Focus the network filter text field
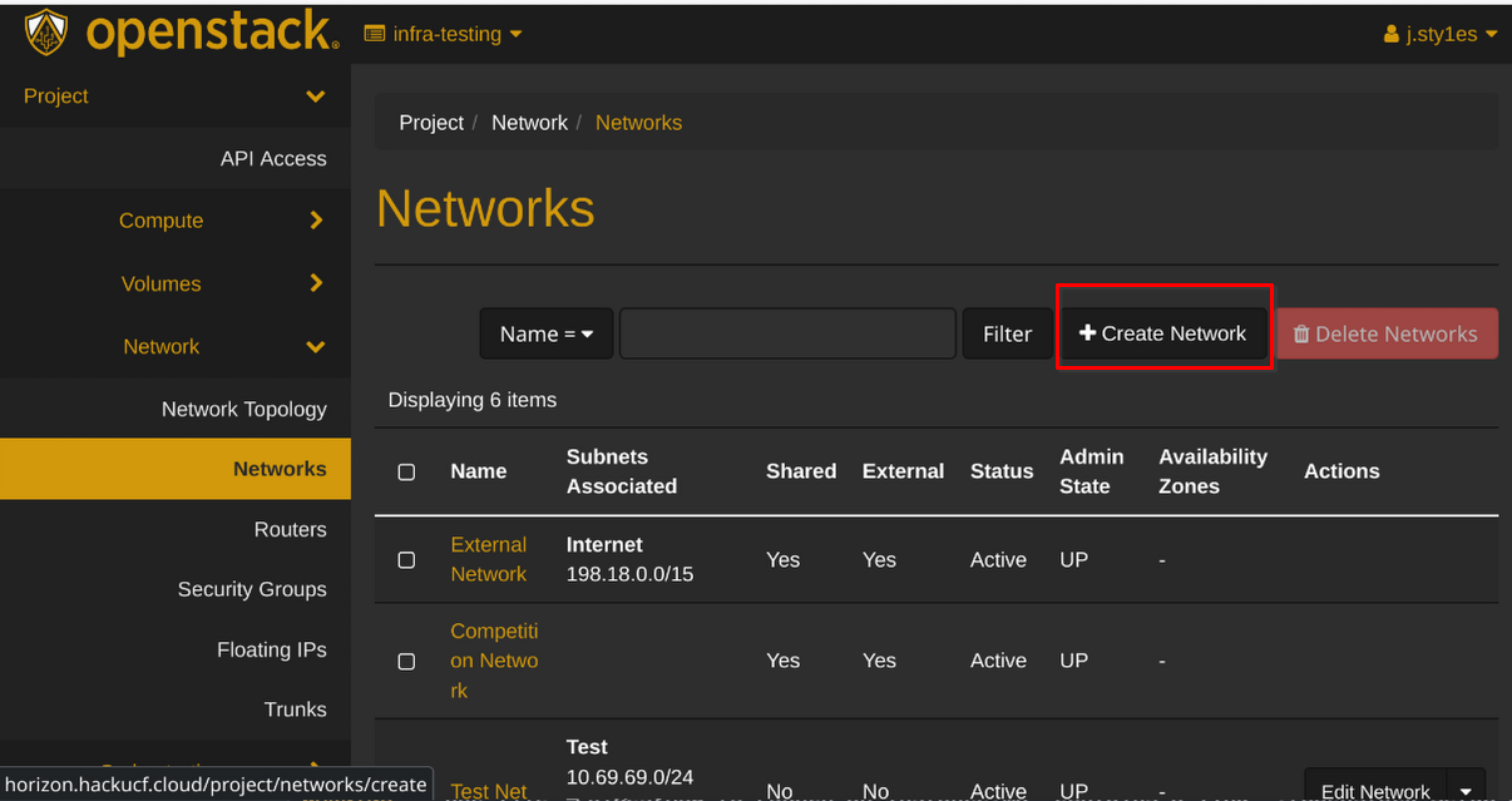The height and width of the screenshot is (801, 1512). point(787,333)
